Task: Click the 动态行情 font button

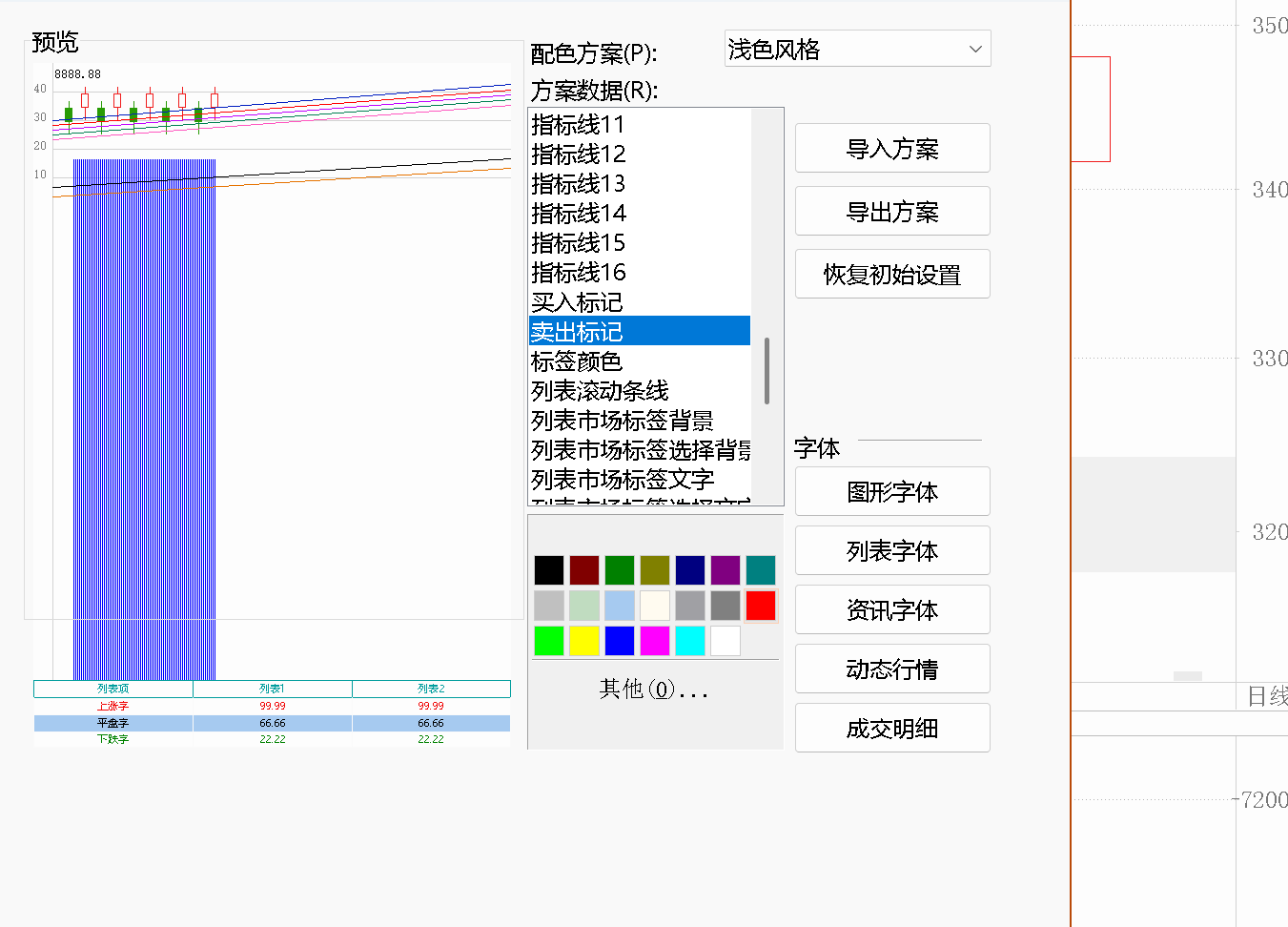Action: click(x=892, y=669)
